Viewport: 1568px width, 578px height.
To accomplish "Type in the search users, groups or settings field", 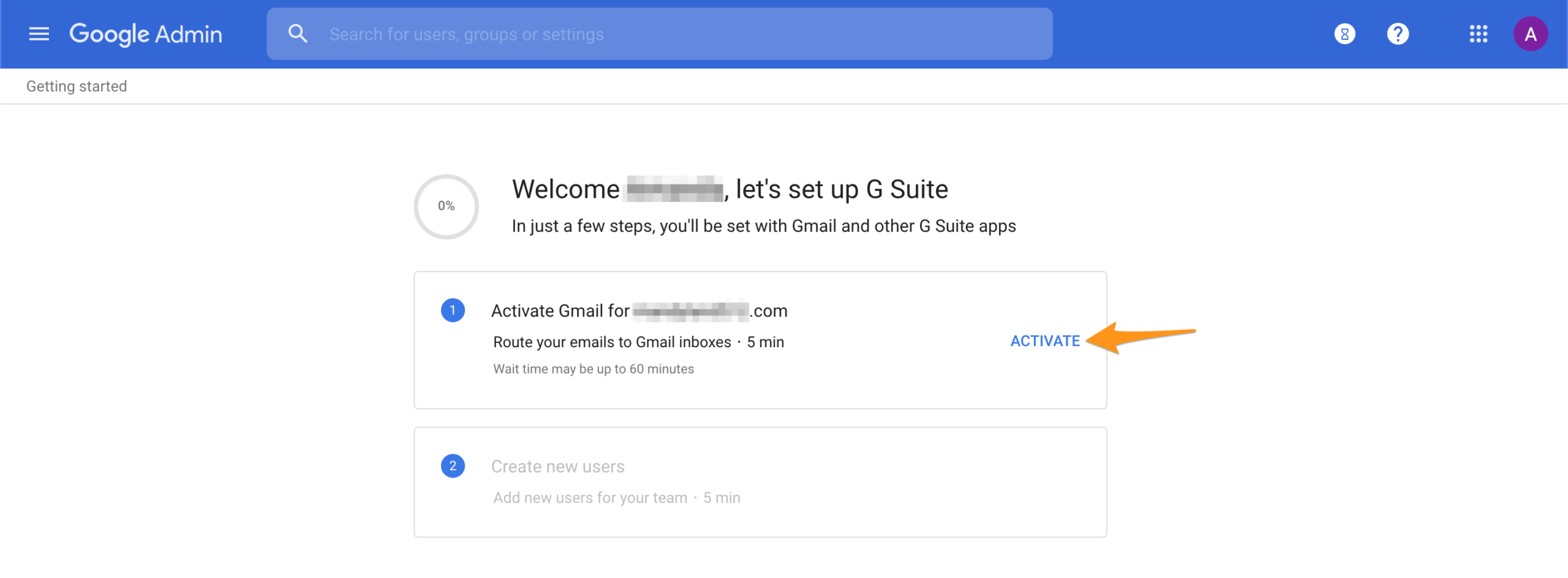I will [x=674, y=34].
